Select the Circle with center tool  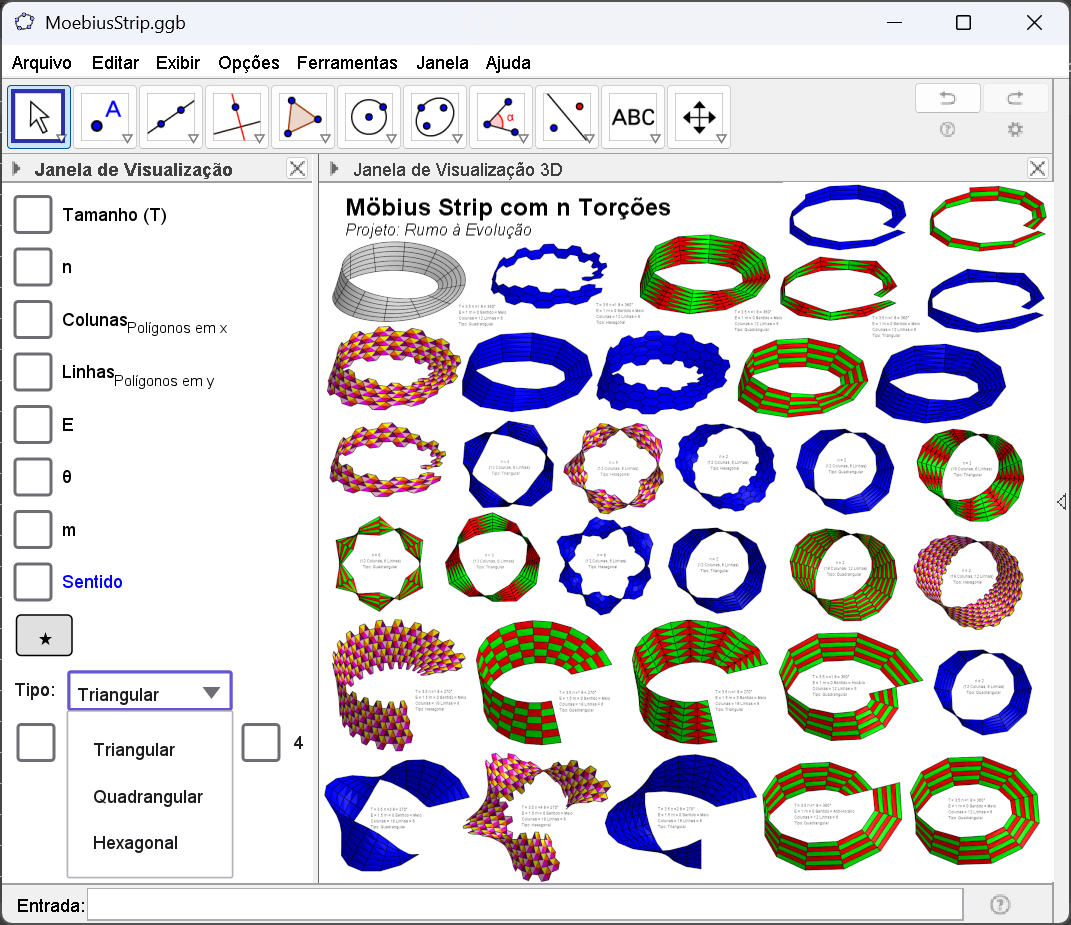coord(369,117)
